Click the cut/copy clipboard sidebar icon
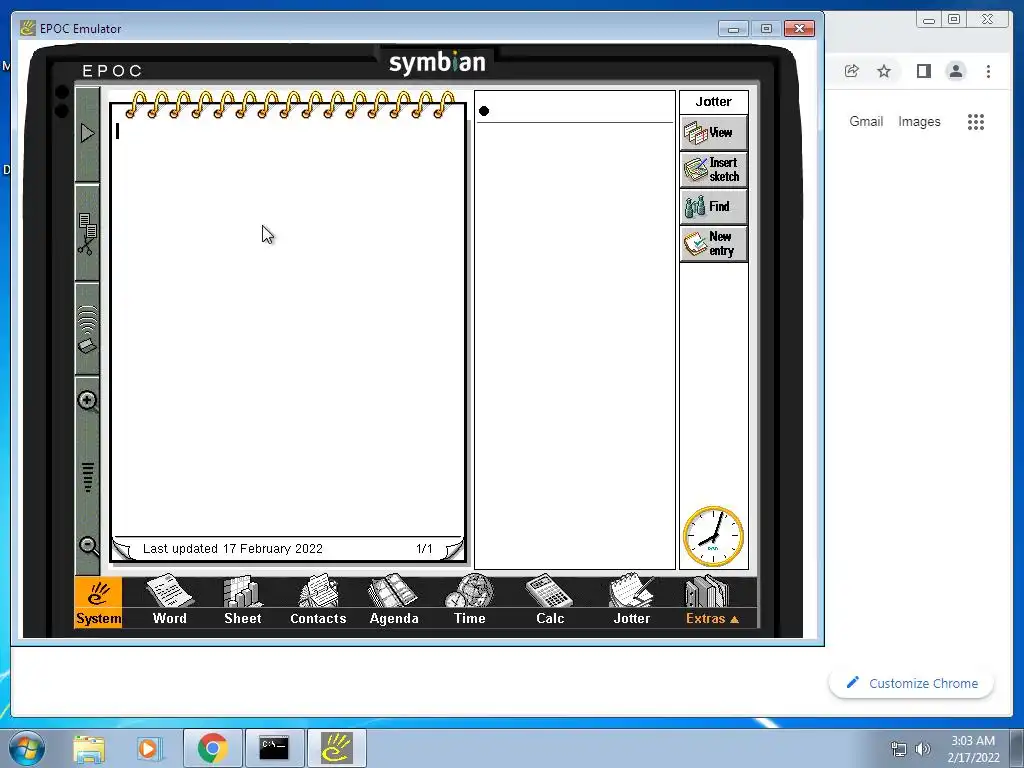Screen dimensions: 1024x768 (x=87, y=234)
